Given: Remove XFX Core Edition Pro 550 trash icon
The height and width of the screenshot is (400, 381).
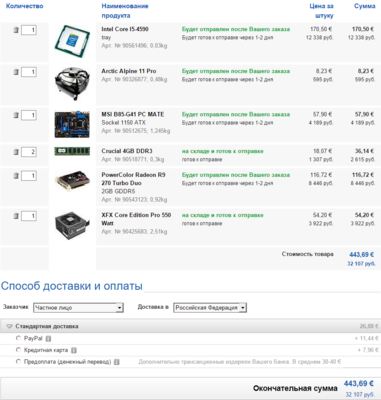Looking at the screenshot, I should click(x=16, y=216).
